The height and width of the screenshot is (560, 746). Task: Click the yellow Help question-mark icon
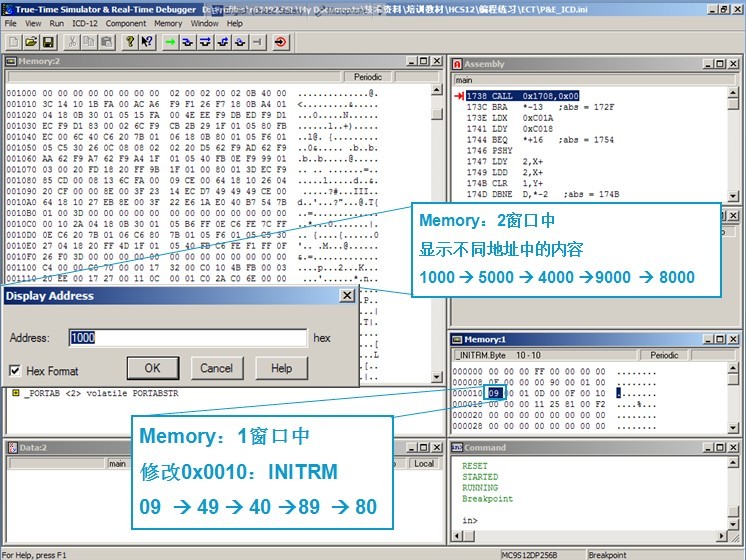pyautogui.click(x=130, y=42)
